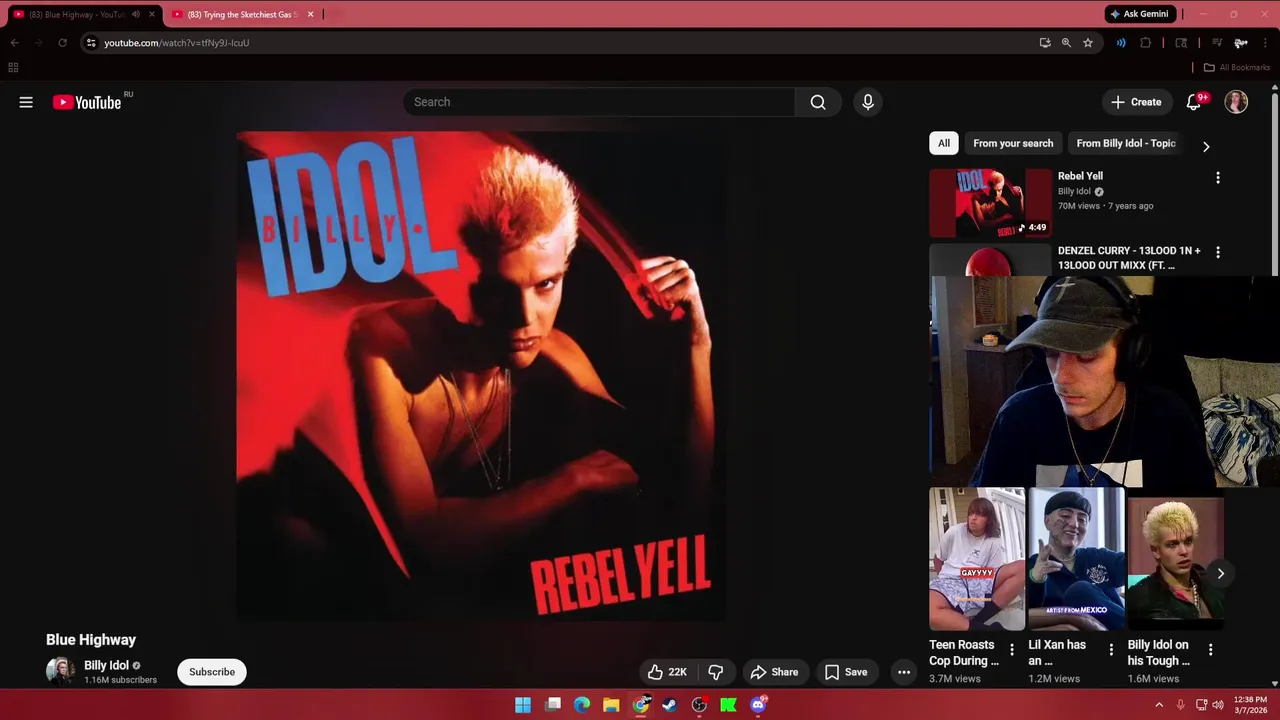Open the YouTube hamburger guide menu
Image resolution: width=1280 pixels, height=720 pixels.
pos(26,102)
